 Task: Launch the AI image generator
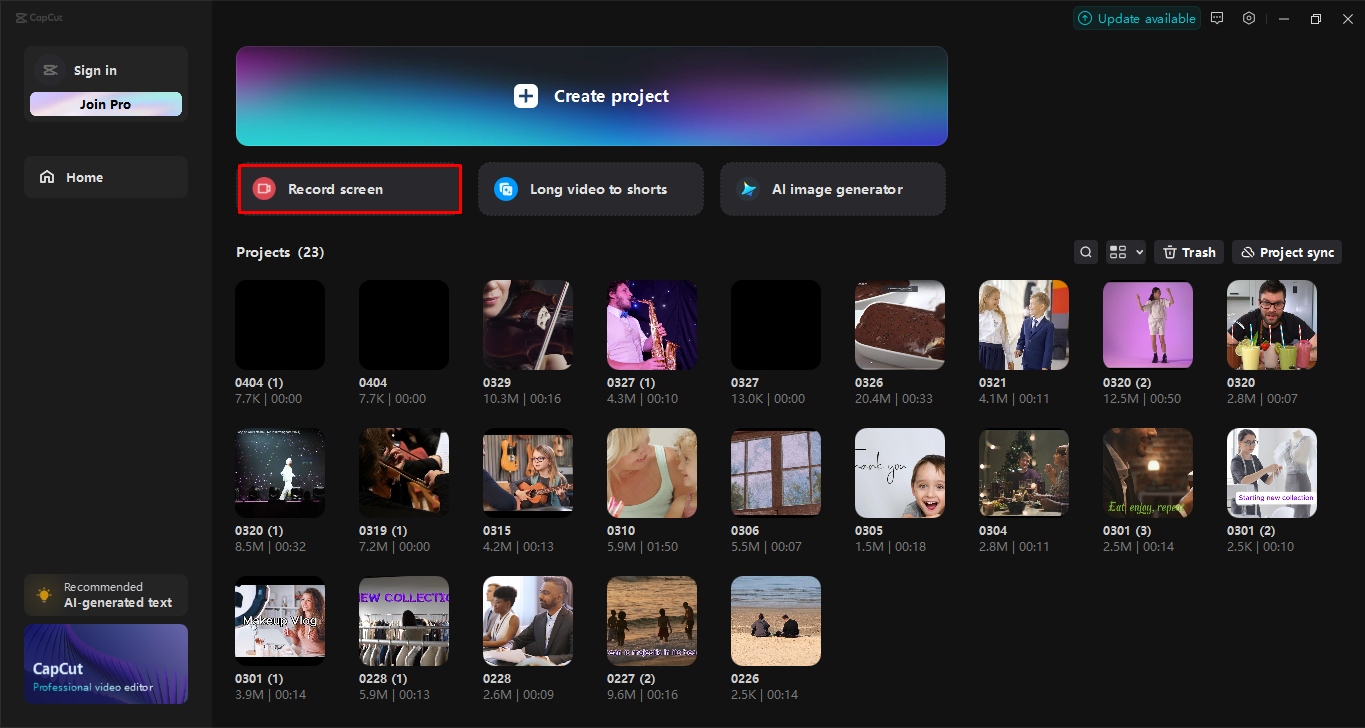point(832,188)
